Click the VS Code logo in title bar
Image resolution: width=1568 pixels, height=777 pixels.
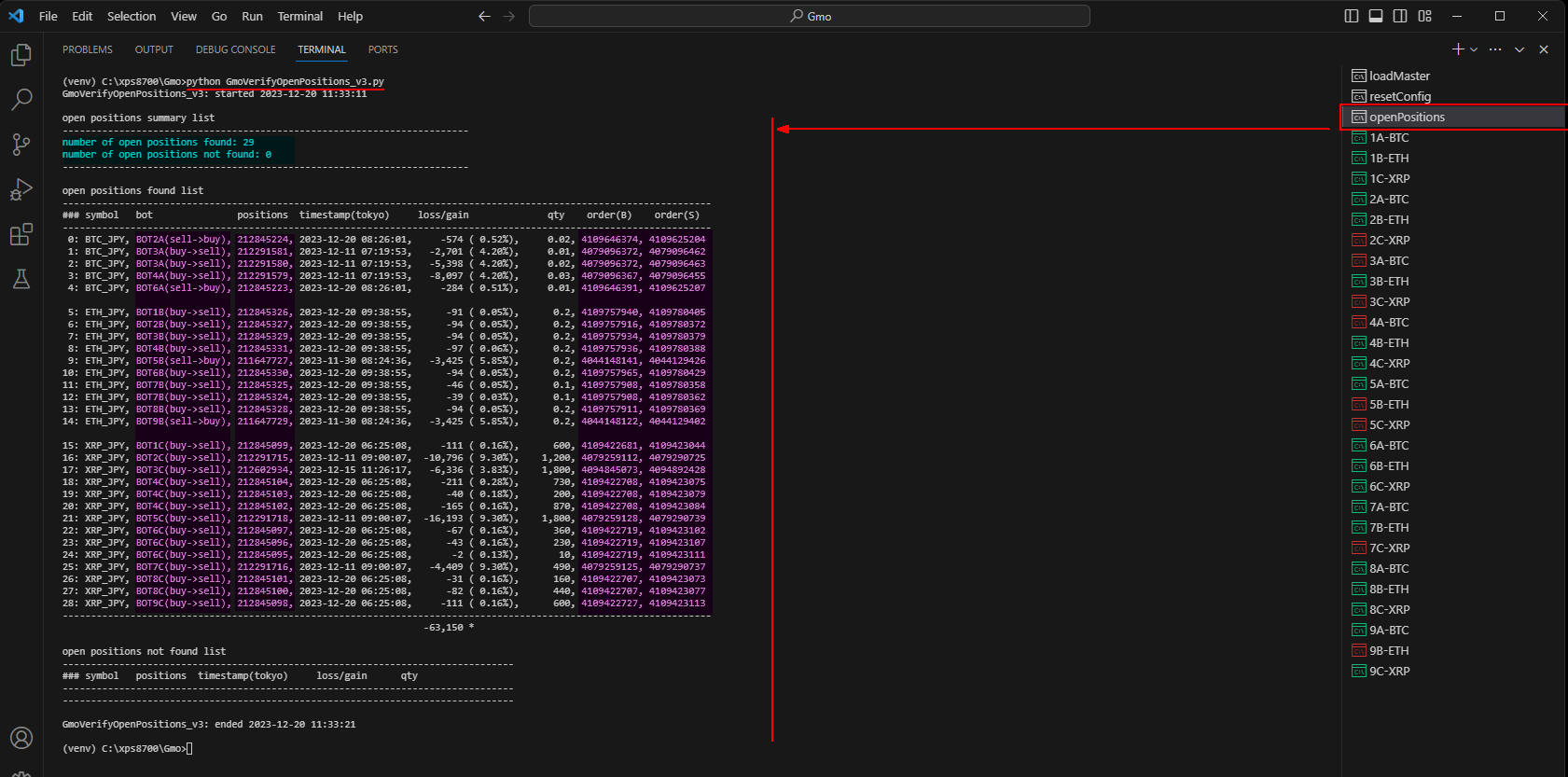click(x=16, y=16)
